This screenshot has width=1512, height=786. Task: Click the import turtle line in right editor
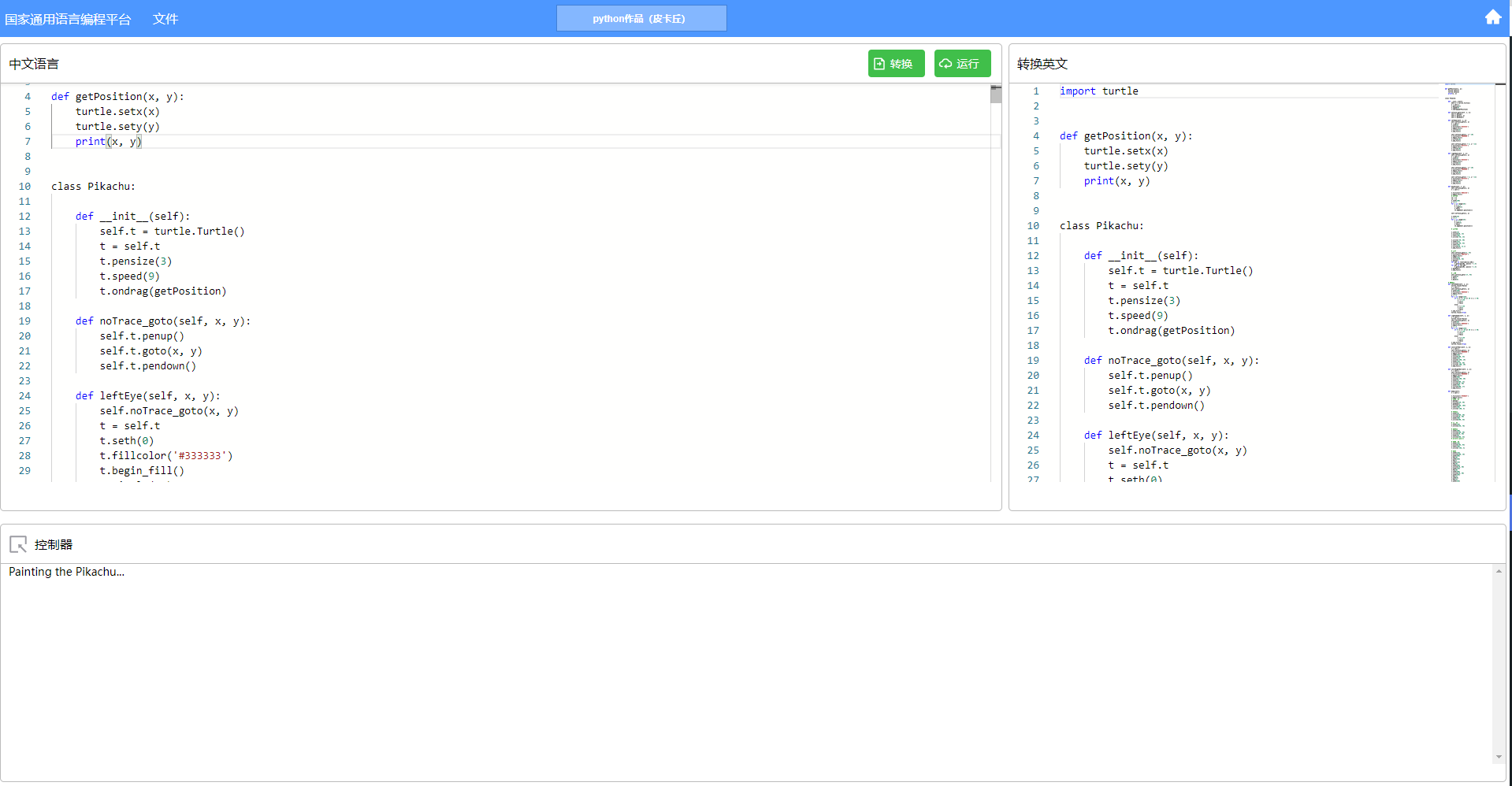(x=1098, y=91)
